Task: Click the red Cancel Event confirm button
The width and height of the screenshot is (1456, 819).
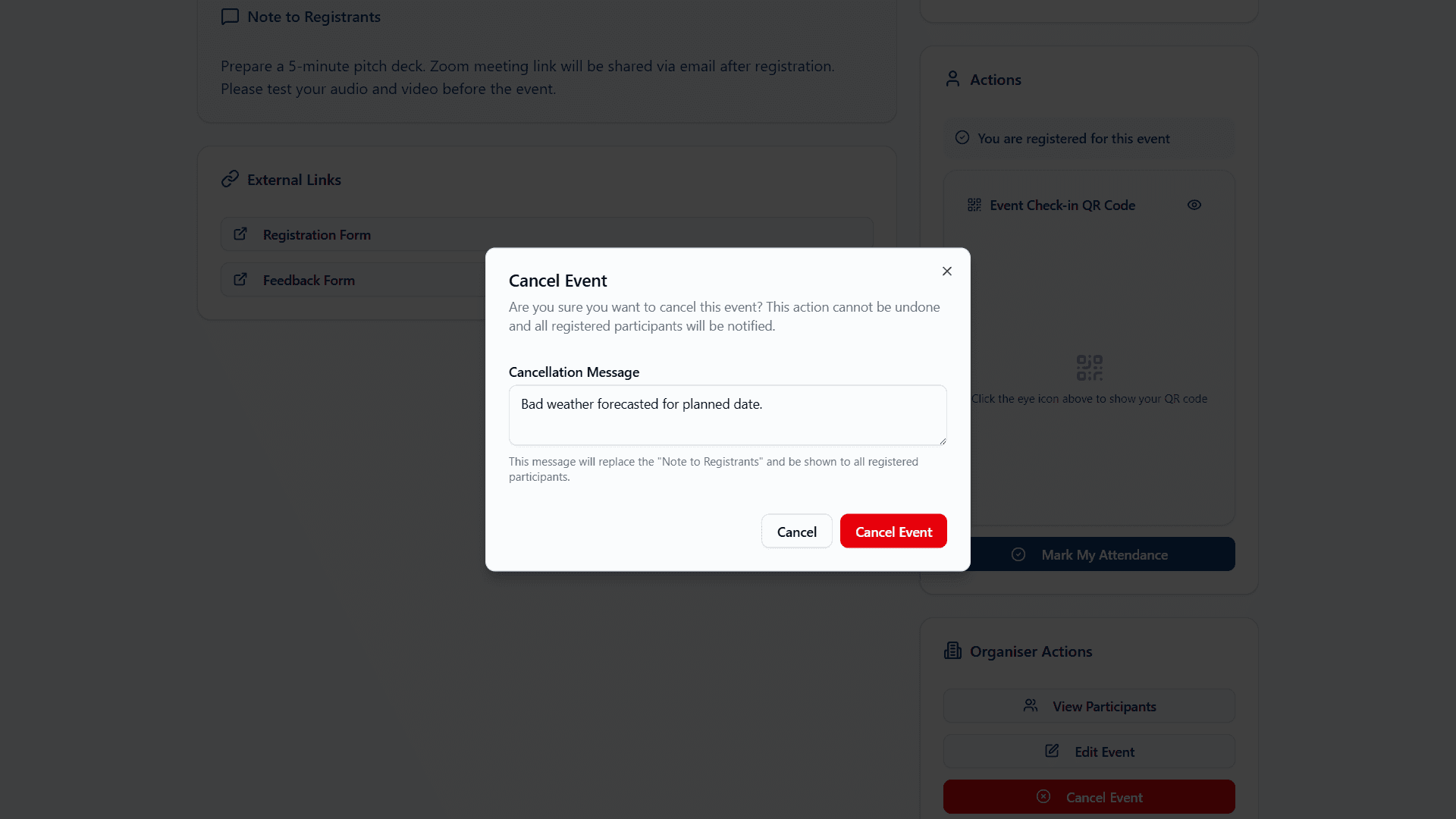Action: [x=893, y=532]
